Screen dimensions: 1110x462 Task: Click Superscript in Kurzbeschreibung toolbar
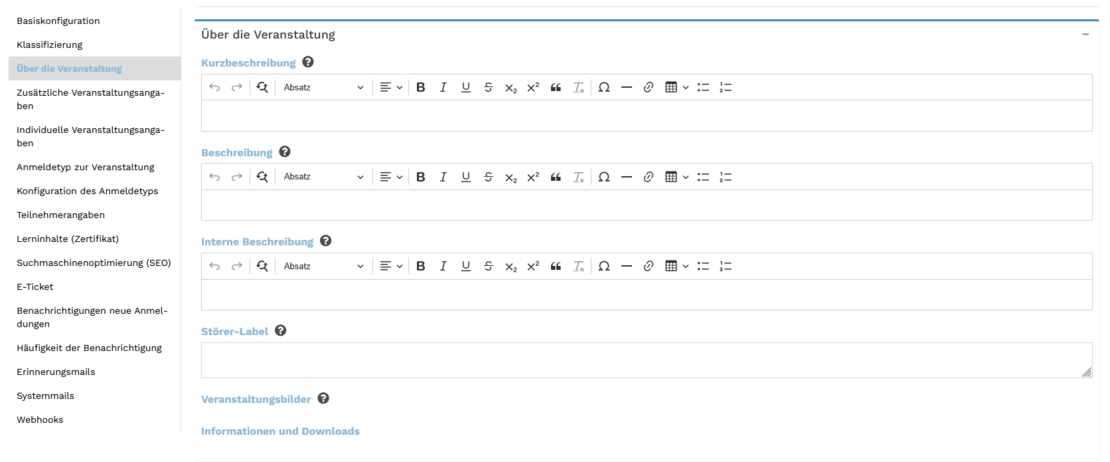533,88
